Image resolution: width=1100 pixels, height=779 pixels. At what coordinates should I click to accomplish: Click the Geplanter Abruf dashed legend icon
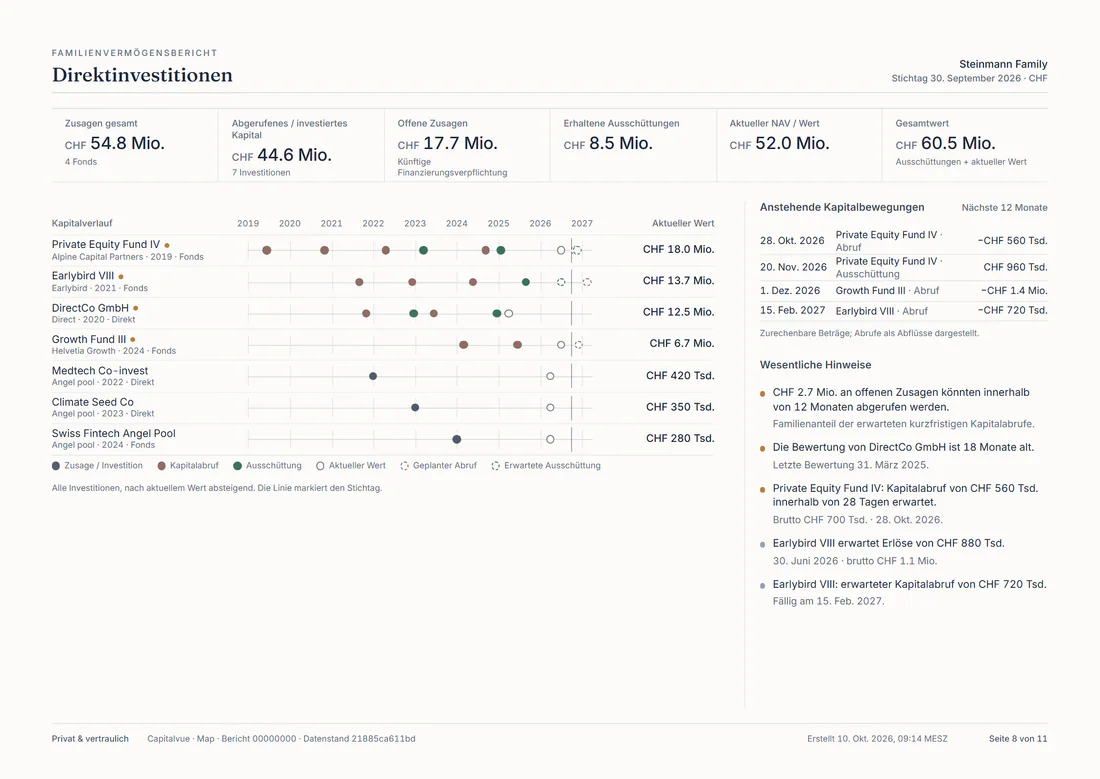[405, 466]
